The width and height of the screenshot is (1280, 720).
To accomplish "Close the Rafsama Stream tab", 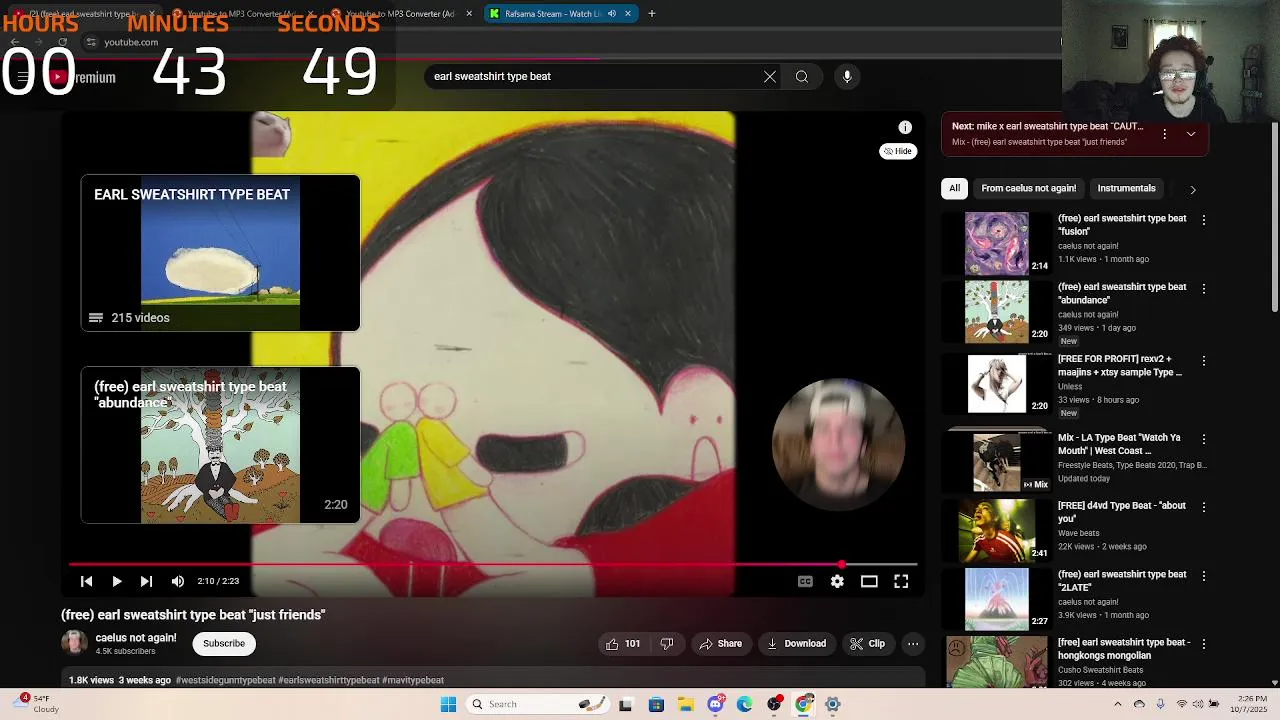I will pyautogui.click(x=628, y=14).
